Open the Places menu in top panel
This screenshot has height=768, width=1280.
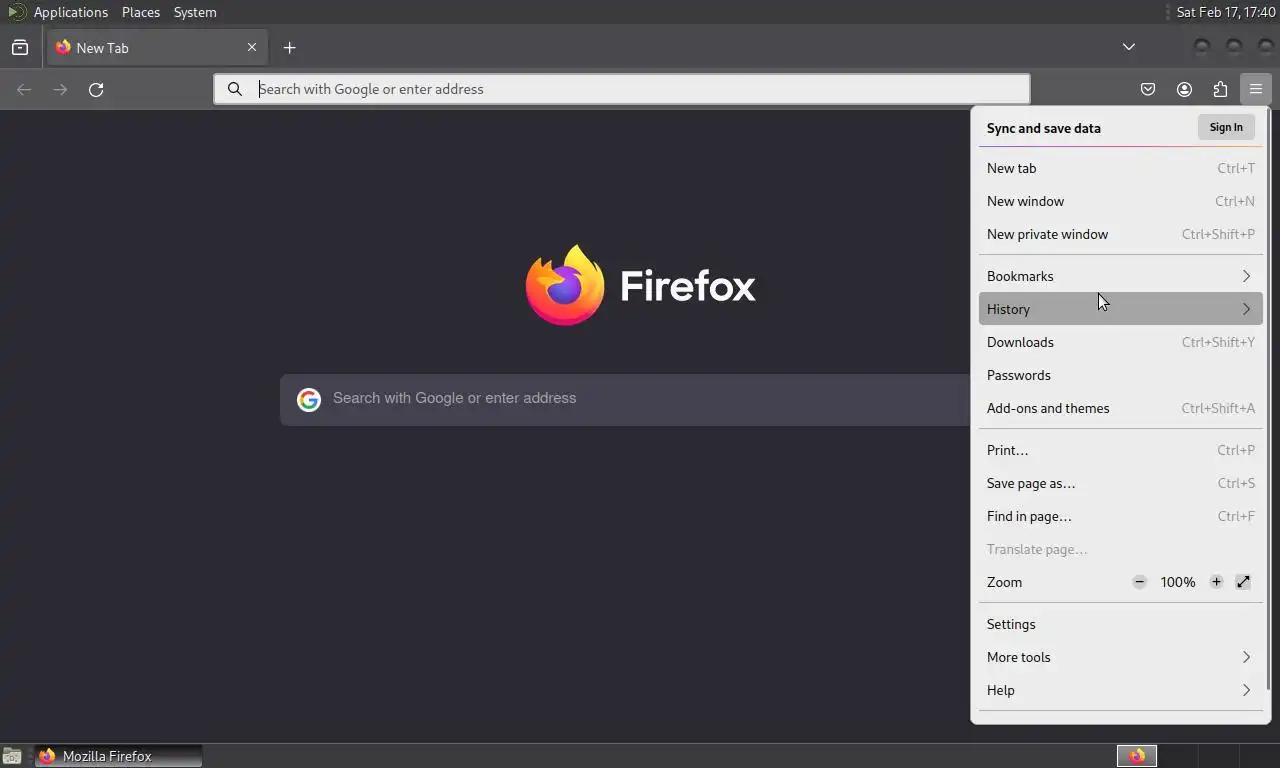(x=141, y=12)
